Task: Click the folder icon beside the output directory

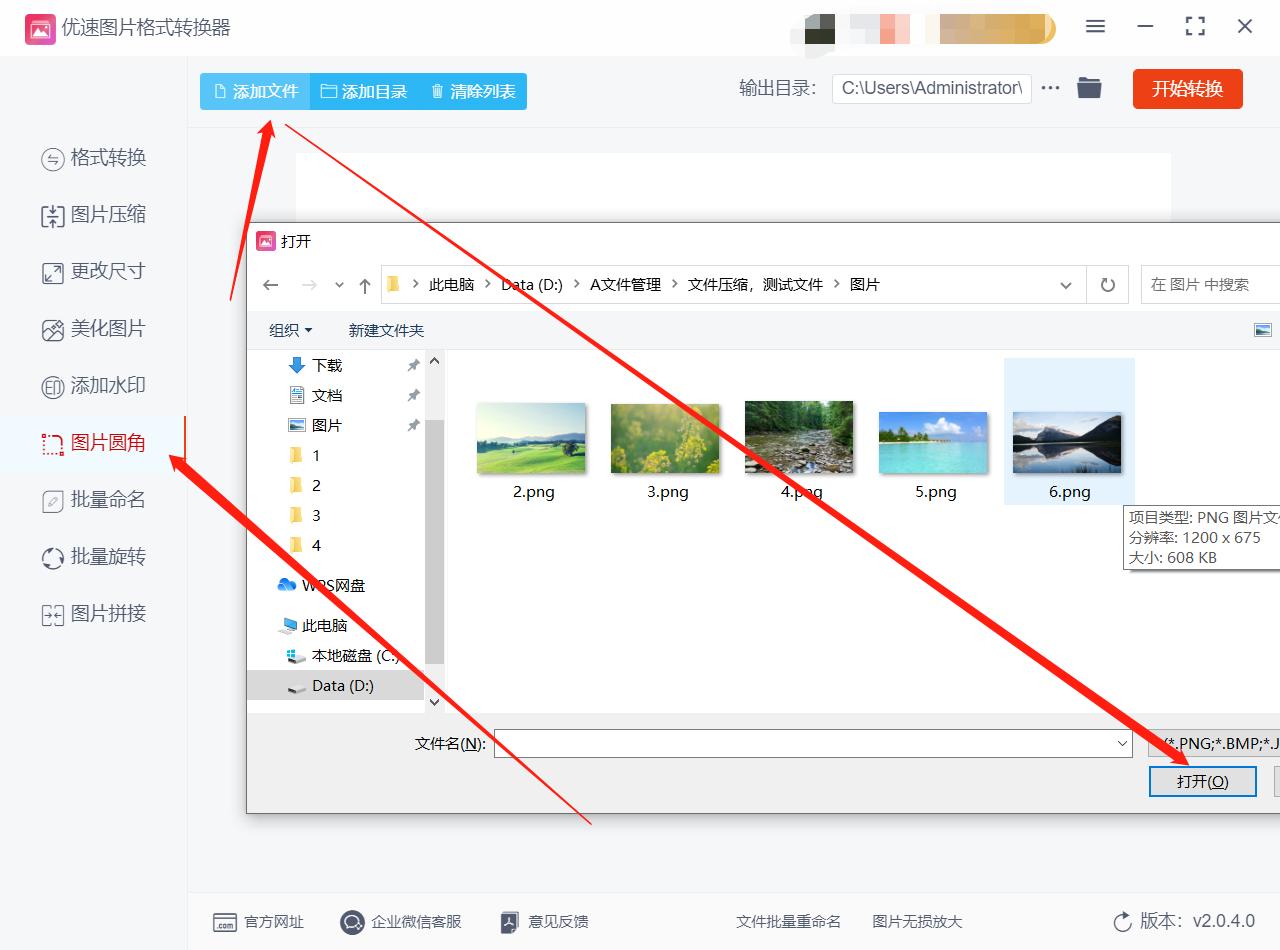Action: pos(1089,88)
